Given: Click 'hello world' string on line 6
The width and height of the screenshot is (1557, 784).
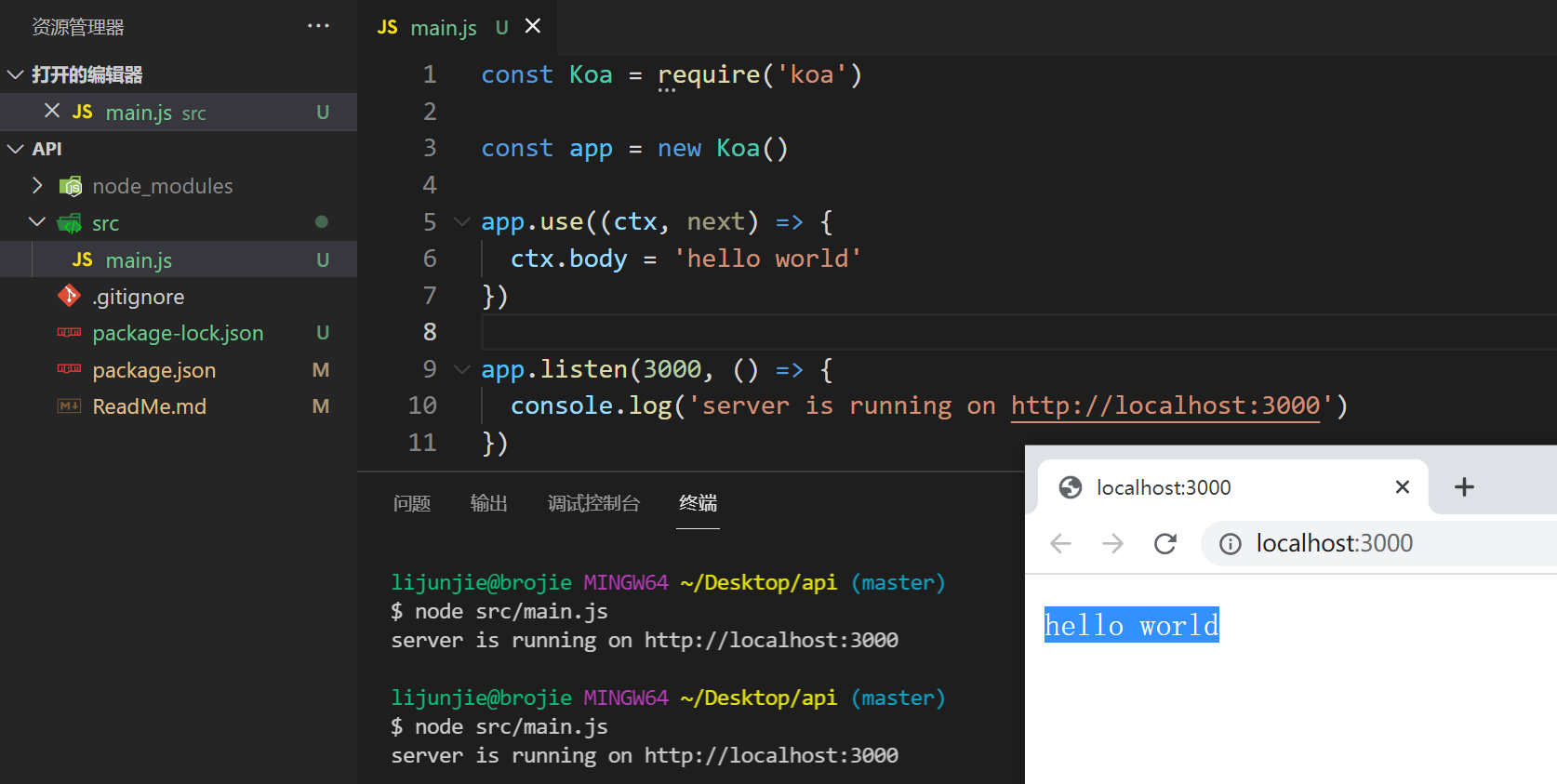Looking at the screenshot, I should coord(767,259).
